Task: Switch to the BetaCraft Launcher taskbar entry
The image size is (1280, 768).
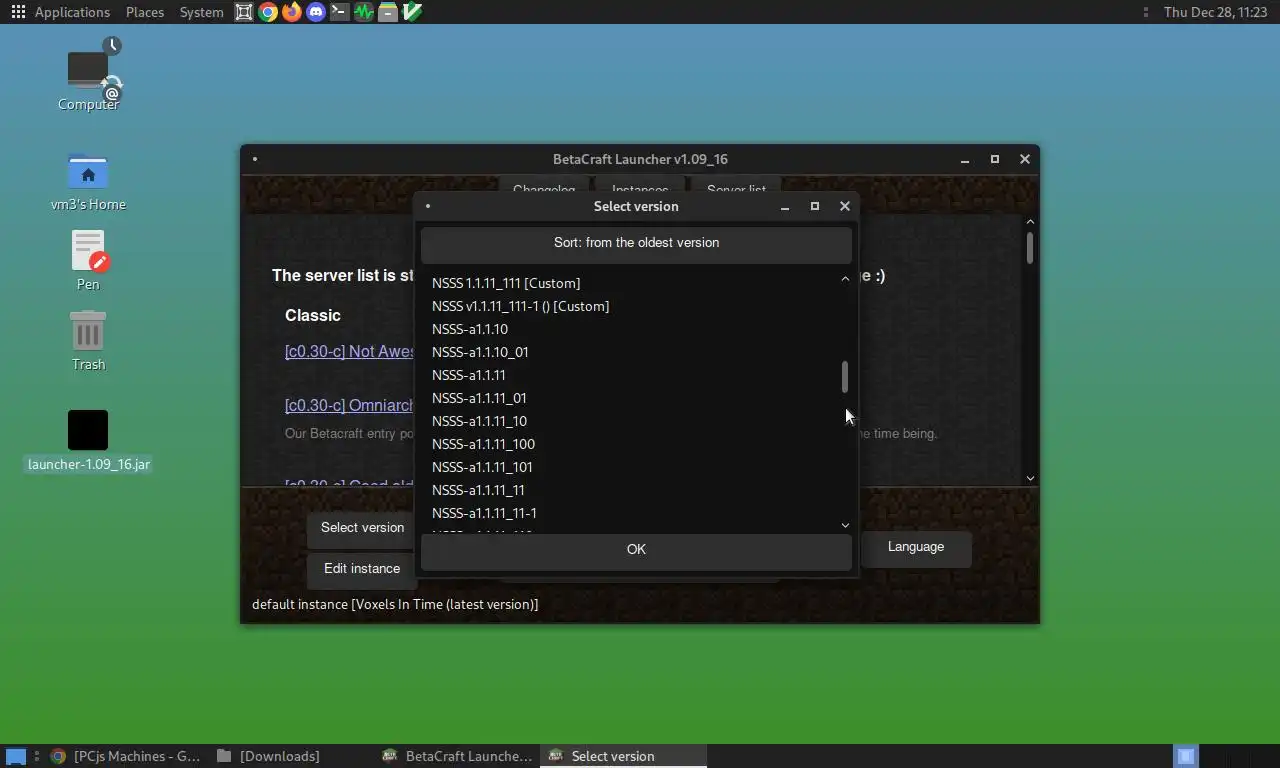Action: pos(458,756)
